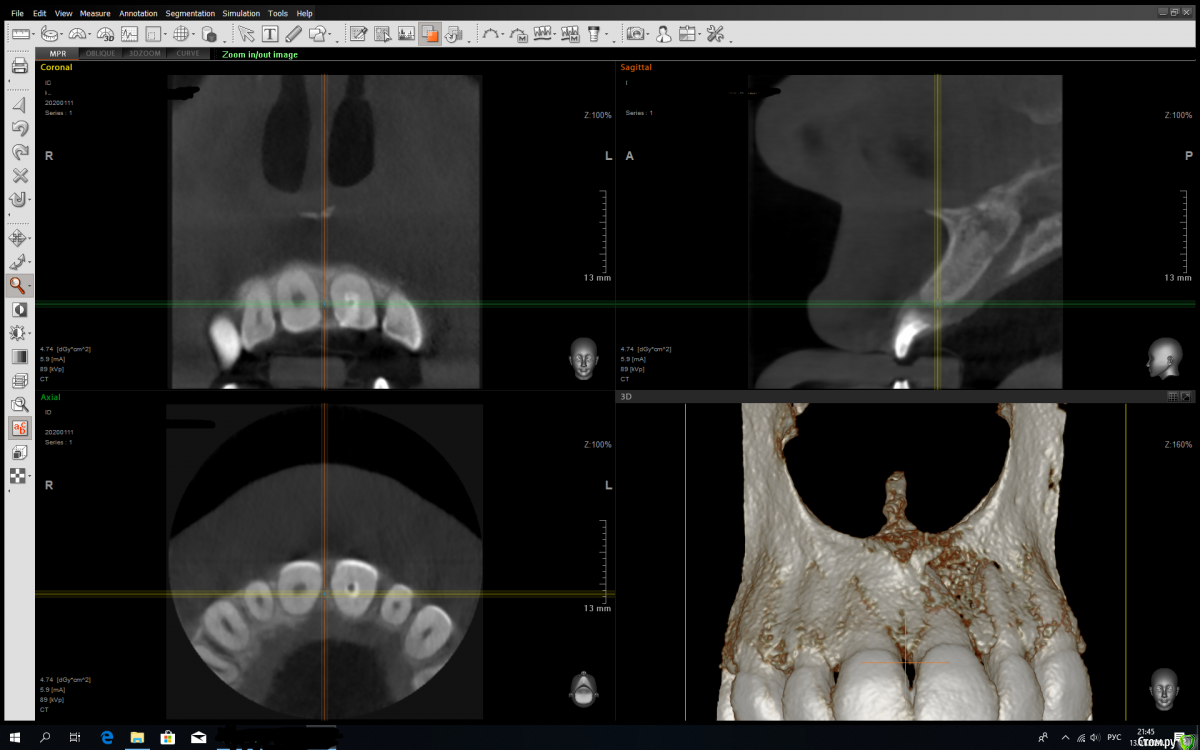The width and height of the screenshot is (1200, 750).
Task: Toggle the highlighted overlay text button in sidebar
Action: pyautogui.click(x=19, y=428)
